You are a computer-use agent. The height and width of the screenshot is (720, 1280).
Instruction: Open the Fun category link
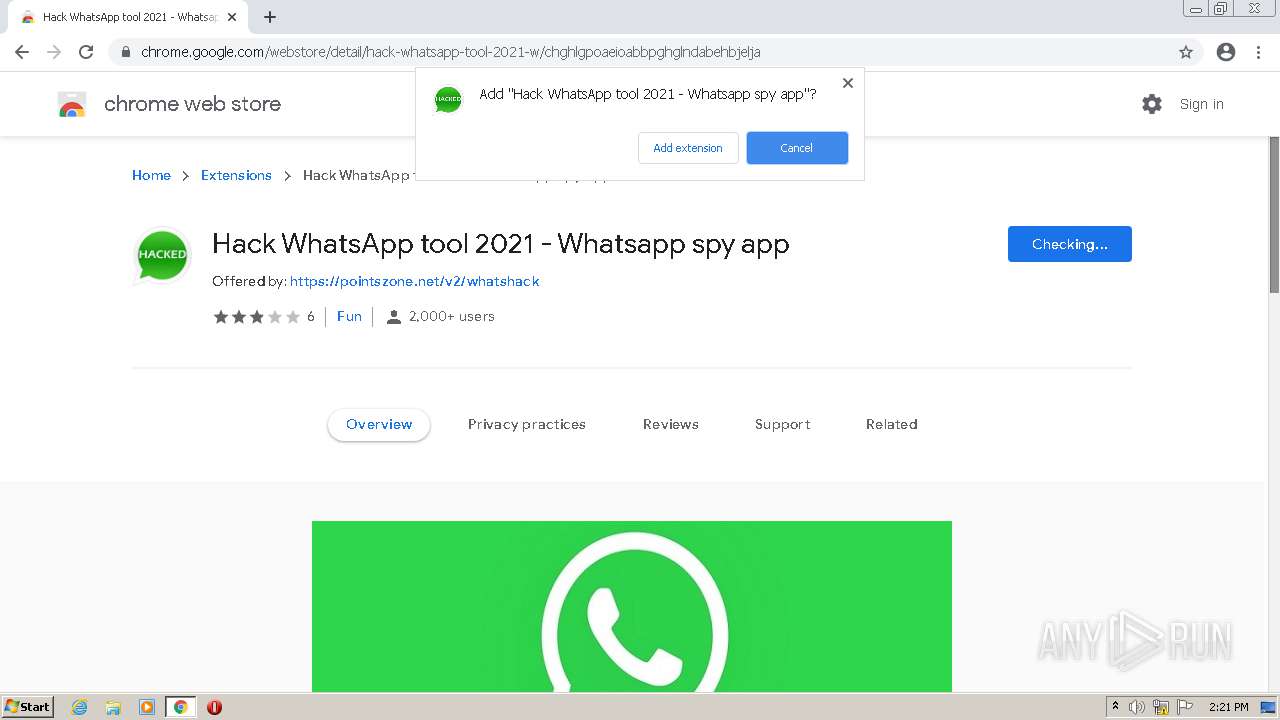click(x=349, y=316)
